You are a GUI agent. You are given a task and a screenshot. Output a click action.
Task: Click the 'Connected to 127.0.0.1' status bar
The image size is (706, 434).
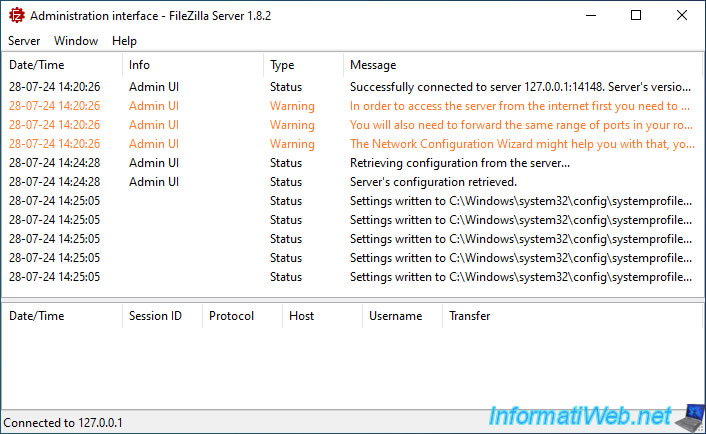coord(63,423)
